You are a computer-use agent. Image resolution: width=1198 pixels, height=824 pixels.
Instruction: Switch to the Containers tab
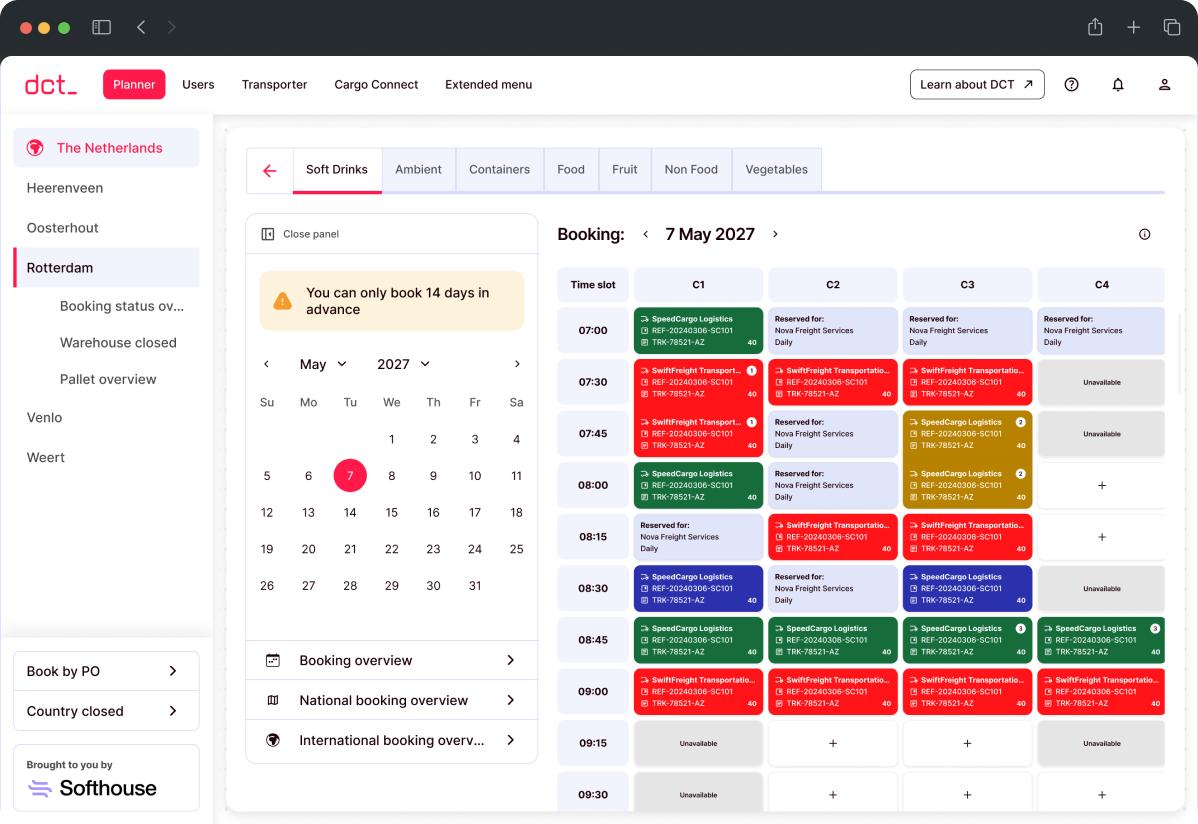coord(499,169)
